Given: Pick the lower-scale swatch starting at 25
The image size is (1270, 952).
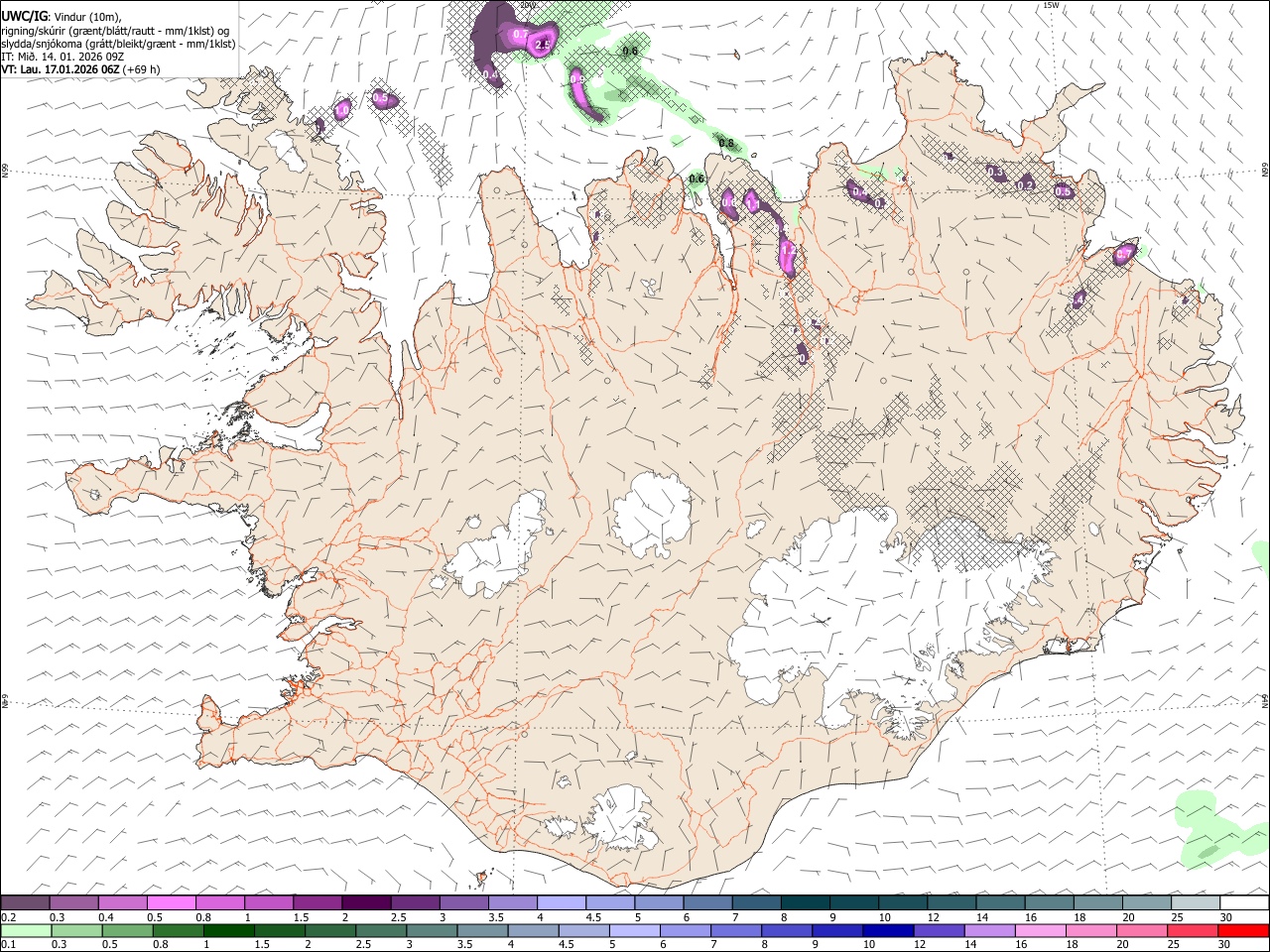Looking at the screenshot, I should 1192,930.
